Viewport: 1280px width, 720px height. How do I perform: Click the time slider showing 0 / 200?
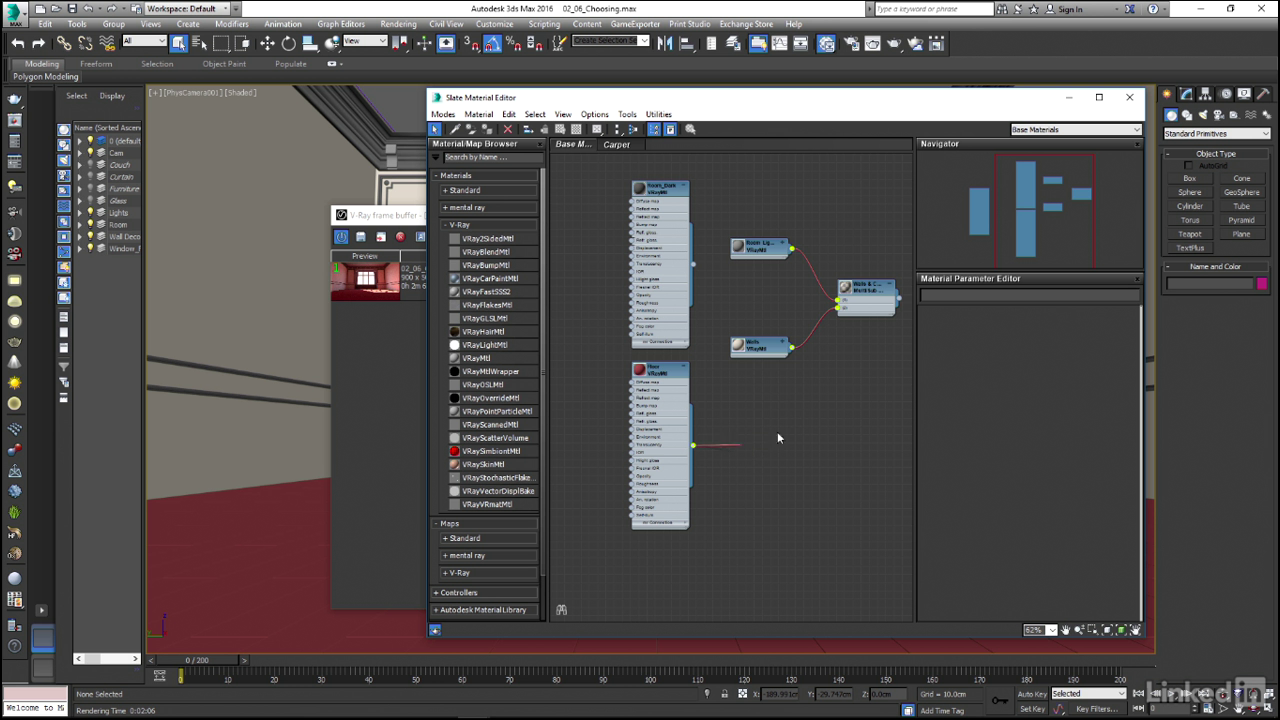pyautogui.click(x=197, y=660)
